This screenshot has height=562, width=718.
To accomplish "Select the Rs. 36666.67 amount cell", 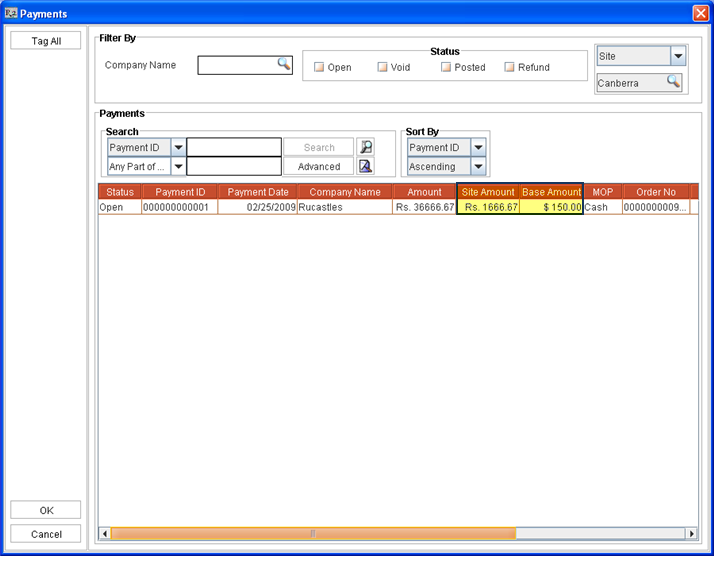I will click(x=424, y=207).
